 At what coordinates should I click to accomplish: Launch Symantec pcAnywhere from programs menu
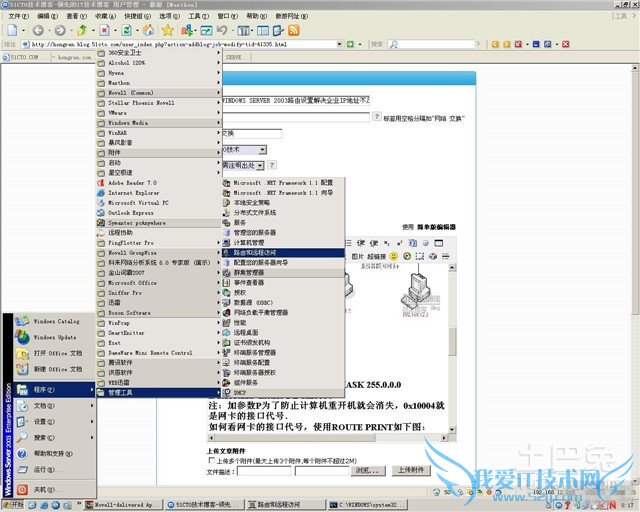coord(158,223)
